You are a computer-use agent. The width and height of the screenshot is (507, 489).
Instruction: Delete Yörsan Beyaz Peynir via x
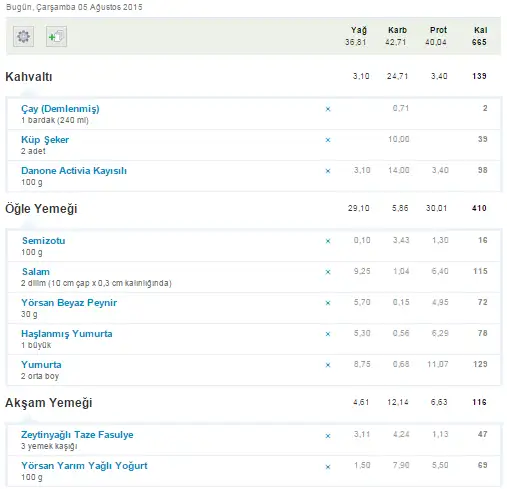click(x=328, y=303)
